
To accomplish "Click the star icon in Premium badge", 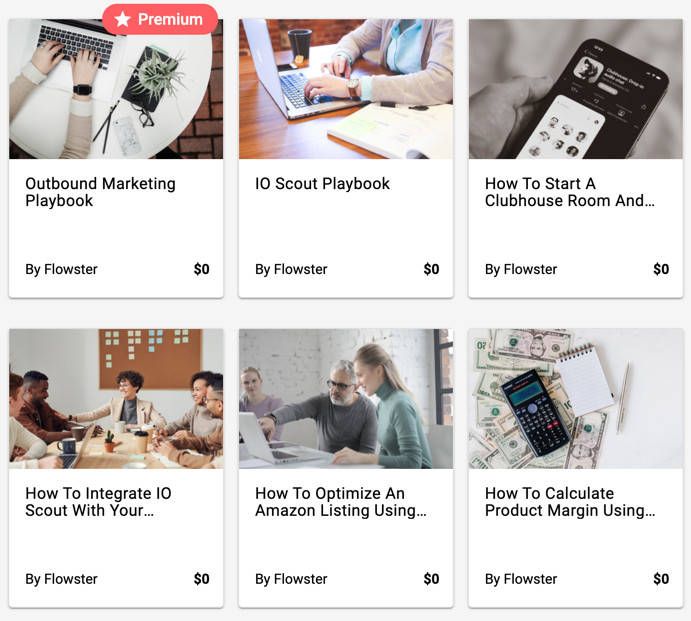I will 123,19.
